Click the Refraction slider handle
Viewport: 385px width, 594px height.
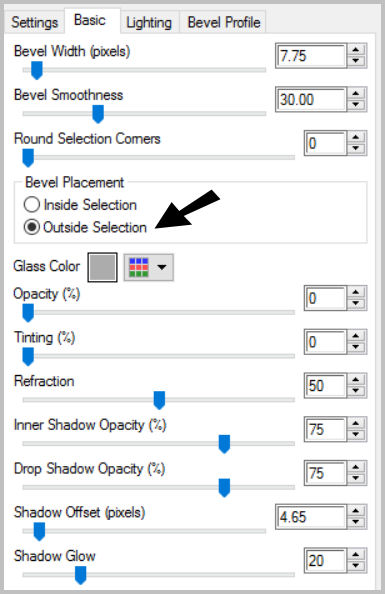coord(159,400)
